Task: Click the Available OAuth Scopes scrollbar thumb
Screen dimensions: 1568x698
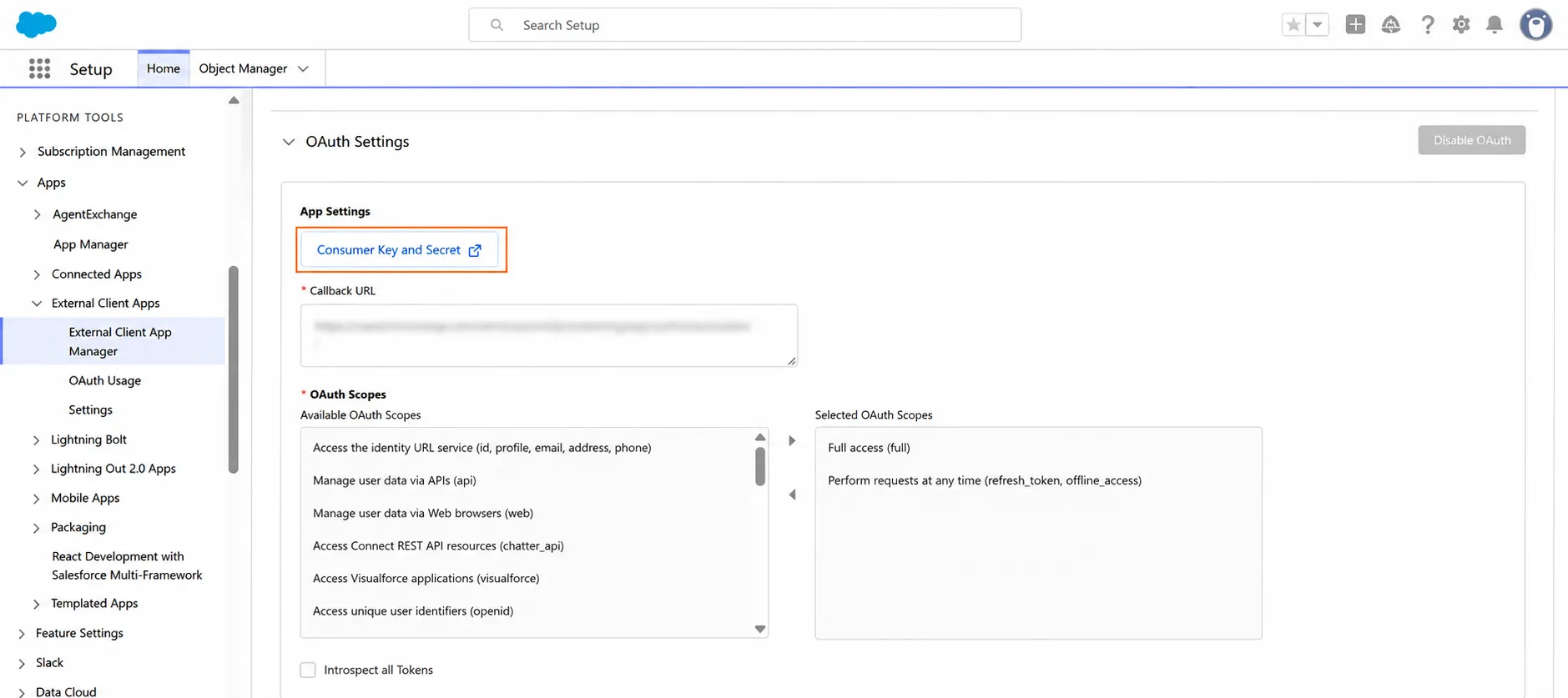Action: coord(760,466)
